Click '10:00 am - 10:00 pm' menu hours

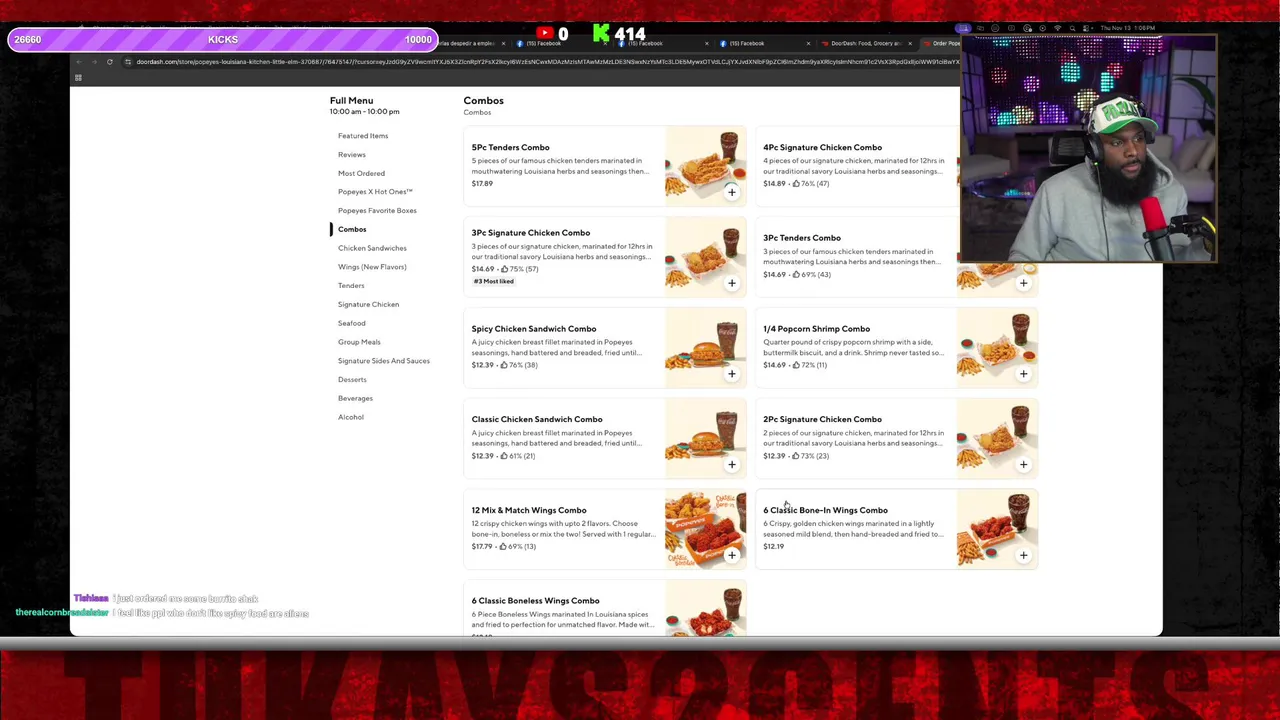(x=364, y=112)
